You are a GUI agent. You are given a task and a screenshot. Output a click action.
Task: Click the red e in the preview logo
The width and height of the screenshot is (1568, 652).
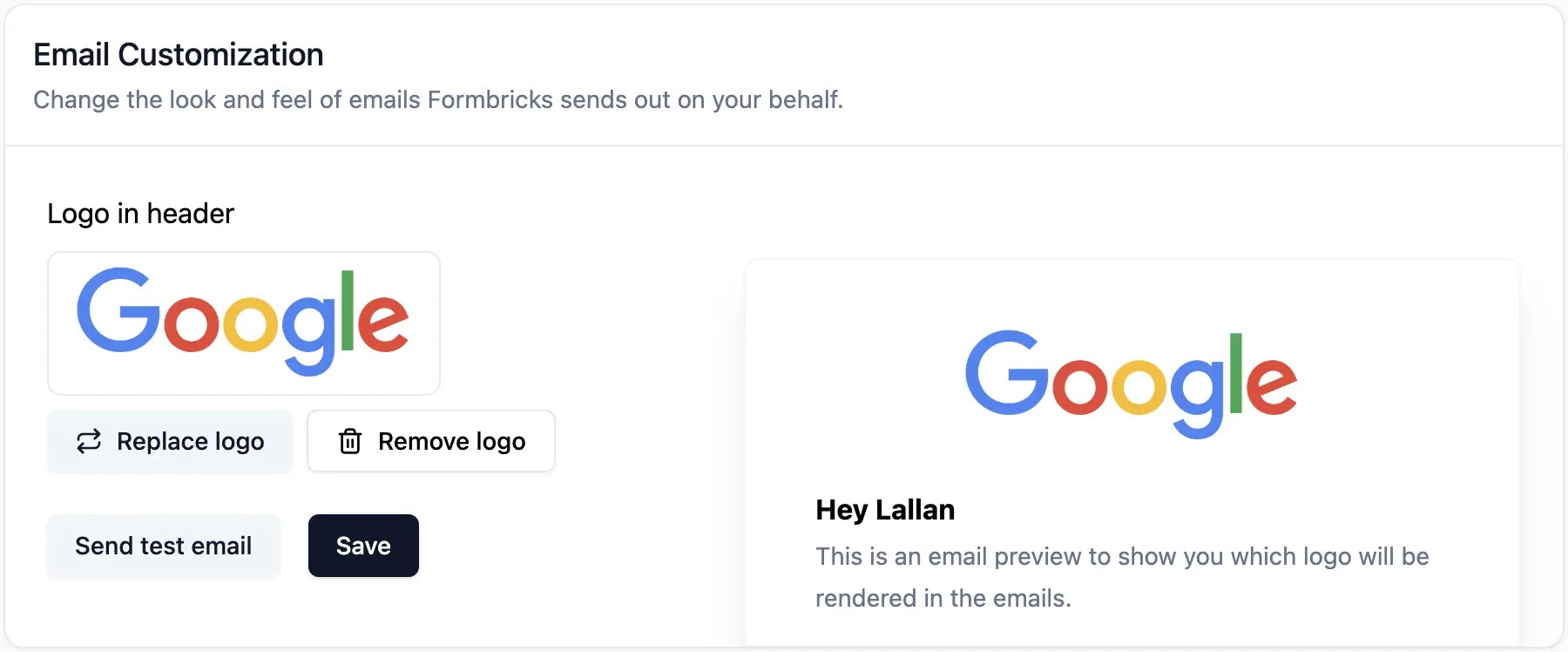tap(1271, 385)
